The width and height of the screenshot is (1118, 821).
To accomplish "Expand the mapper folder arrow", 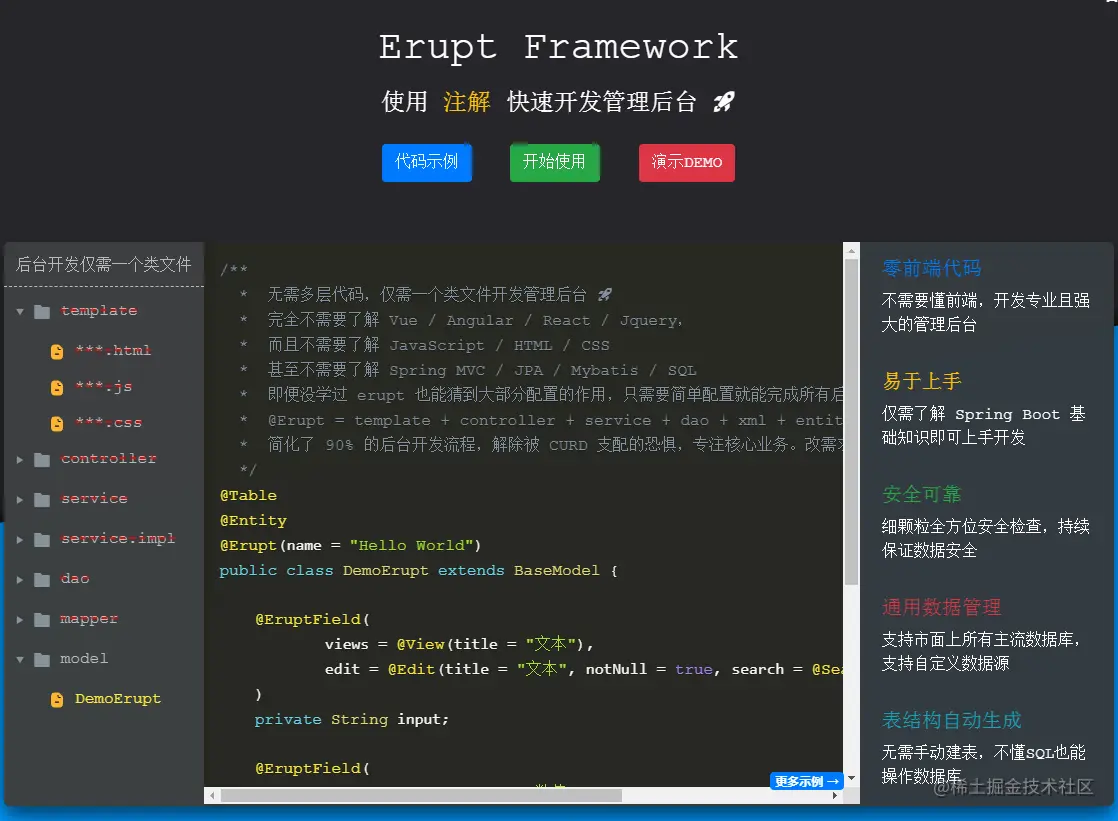I will (x=20, y=619).
